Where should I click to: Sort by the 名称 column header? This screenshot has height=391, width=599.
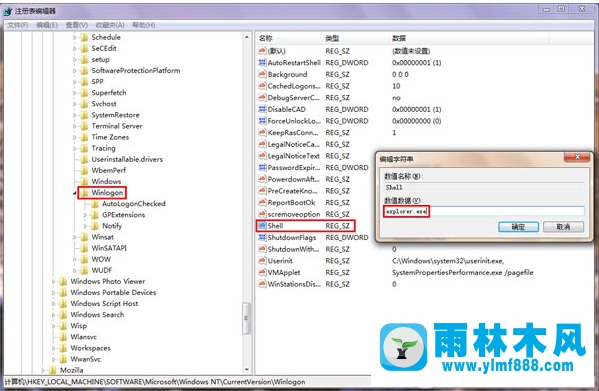[289, 38]
